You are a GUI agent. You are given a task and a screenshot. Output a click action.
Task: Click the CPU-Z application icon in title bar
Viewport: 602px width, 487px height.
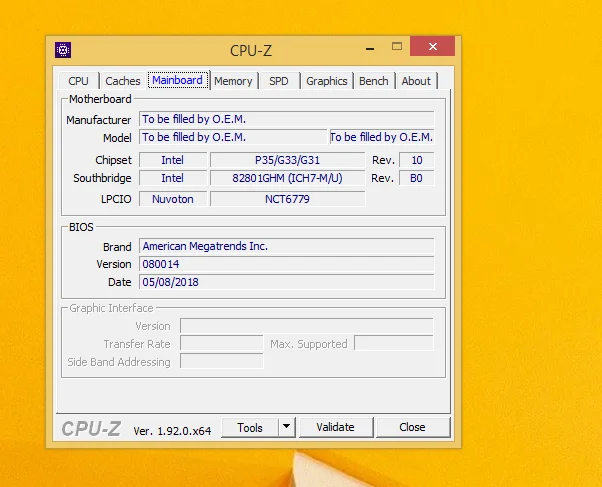coord(63,50)
